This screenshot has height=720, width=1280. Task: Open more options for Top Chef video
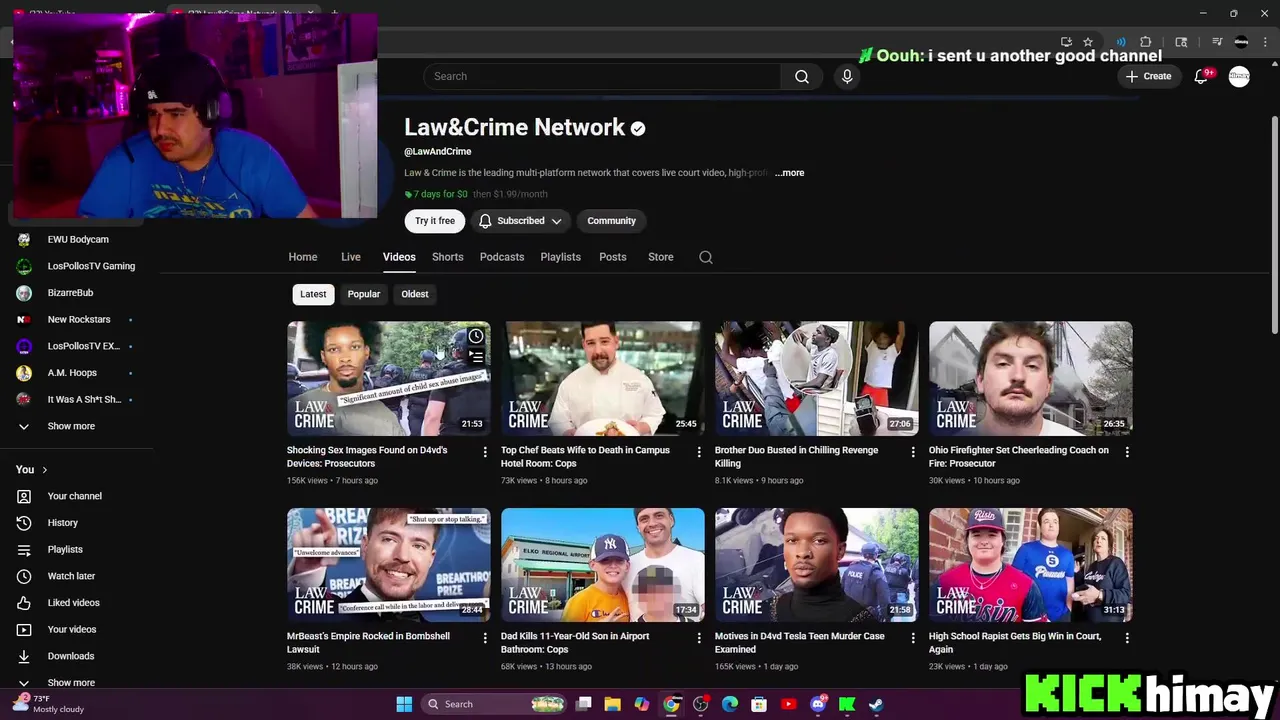click(699, 452)
